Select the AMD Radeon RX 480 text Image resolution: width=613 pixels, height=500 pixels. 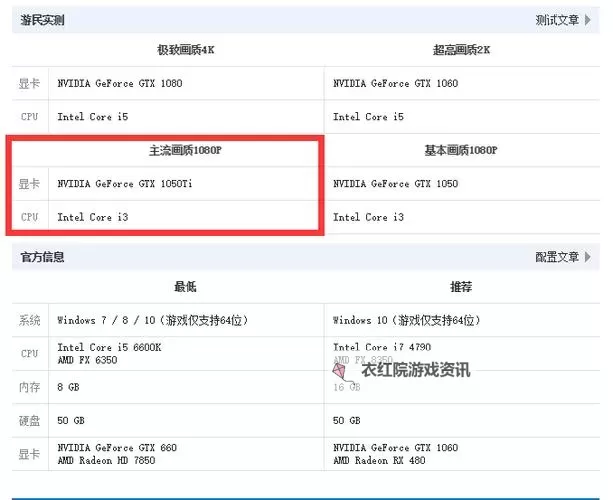[x=379, y=461]
